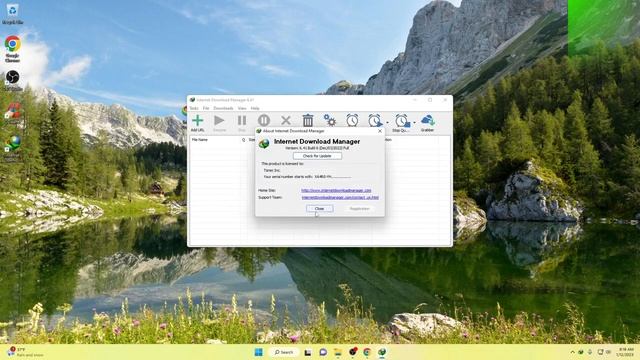Click the IDM globe logo in About dialog
640x360 pixels.
point(264,144)
